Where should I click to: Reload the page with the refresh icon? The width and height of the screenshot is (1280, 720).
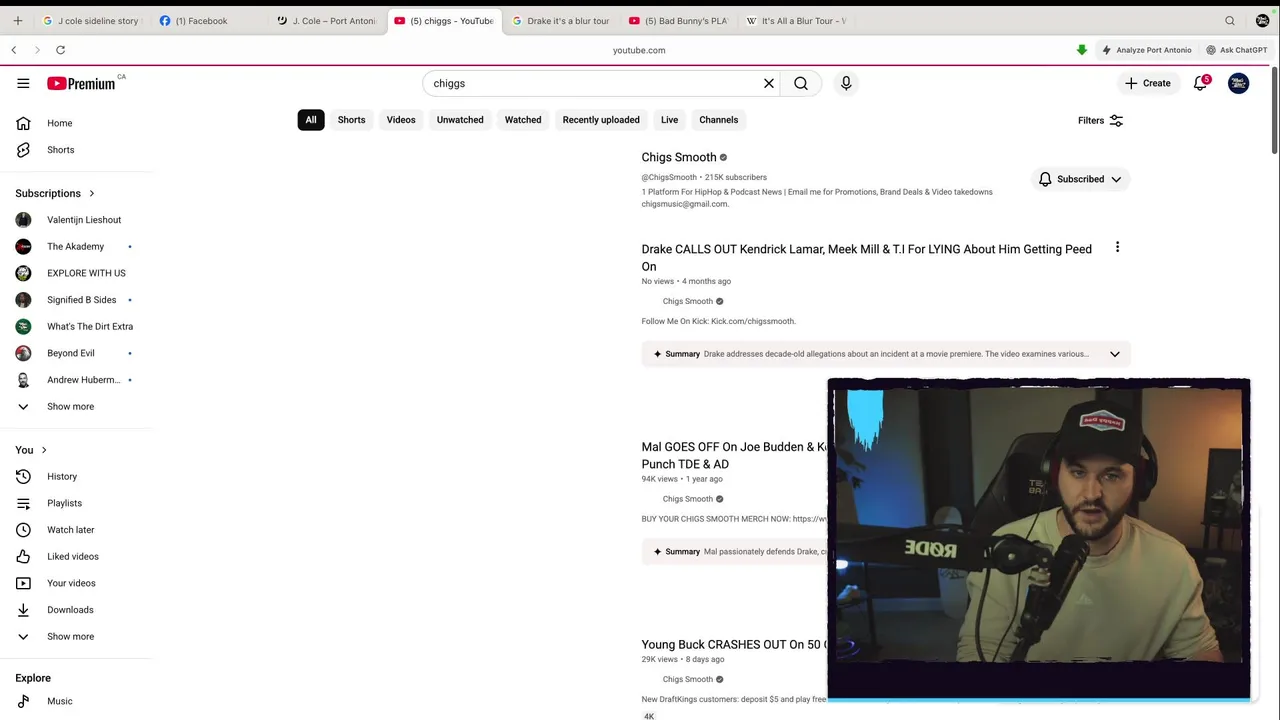click(60, 50)
